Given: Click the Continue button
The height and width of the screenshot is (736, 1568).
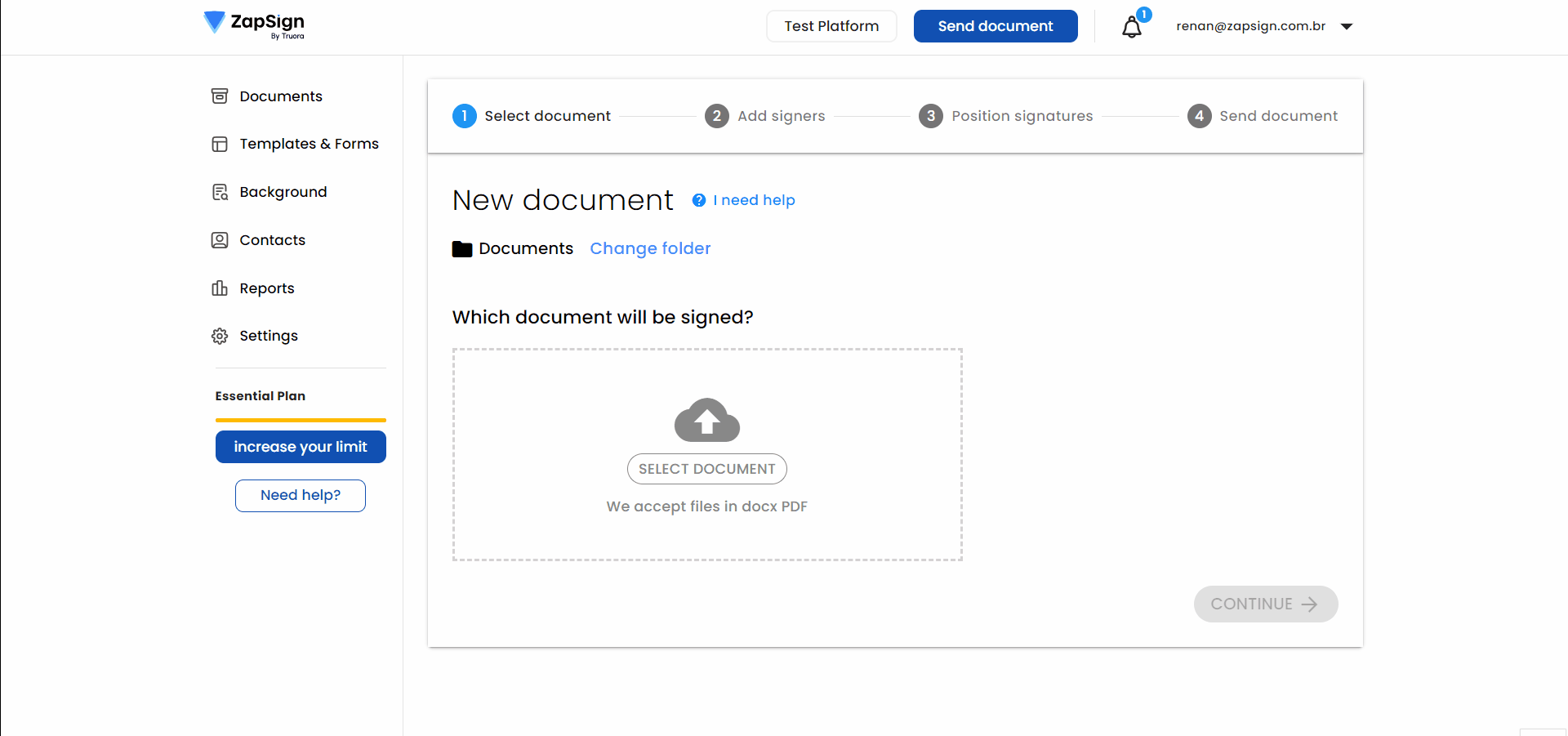Looking at the screenshot, I should coord(1265,604).
